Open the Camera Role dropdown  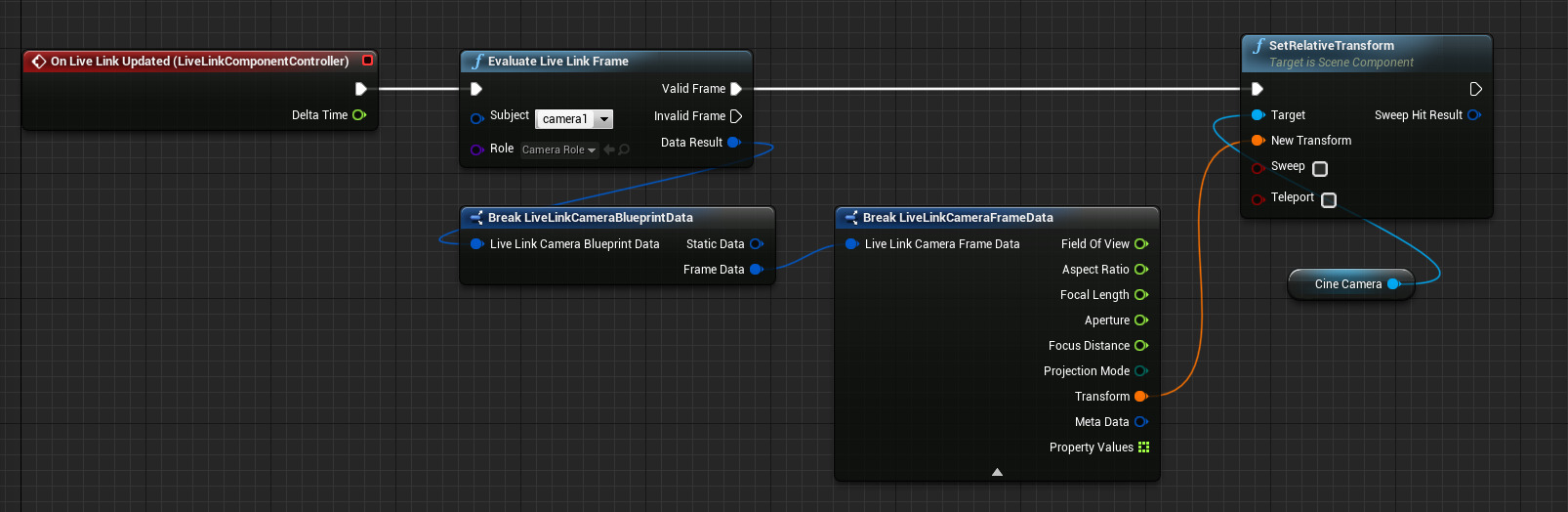[558, 149]
